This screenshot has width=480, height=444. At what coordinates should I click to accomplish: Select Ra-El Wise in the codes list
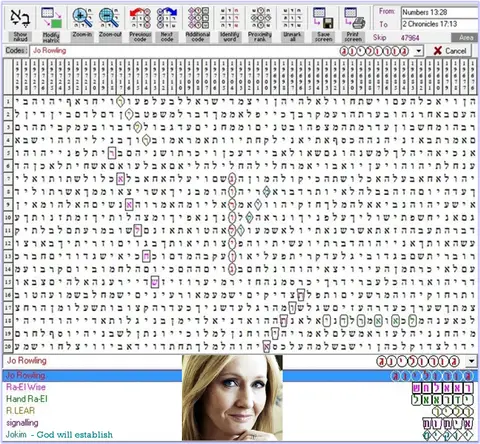26,387
